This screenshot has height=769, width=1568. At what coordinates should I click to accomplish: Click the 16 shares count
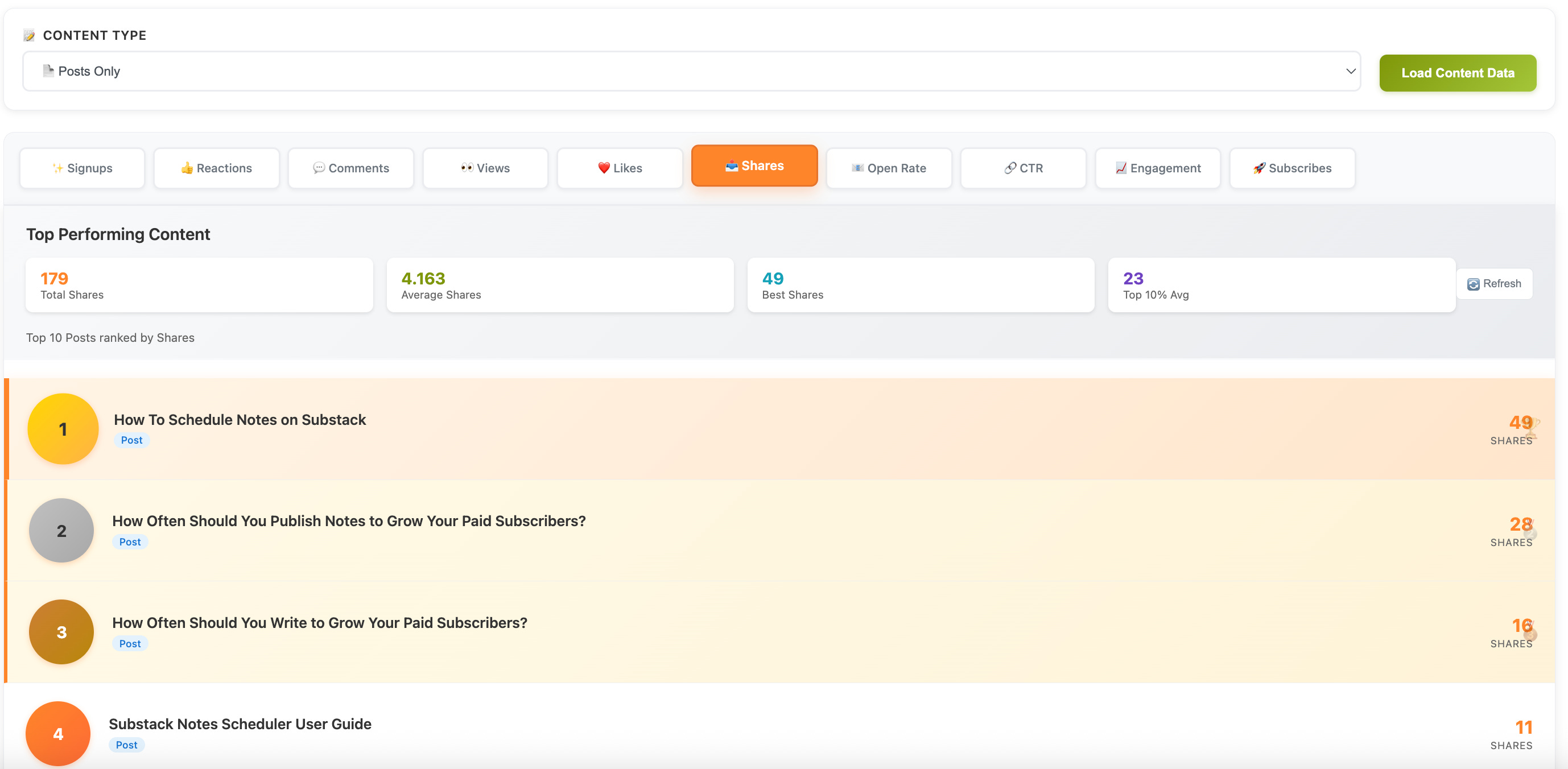tap(1522, 626)
